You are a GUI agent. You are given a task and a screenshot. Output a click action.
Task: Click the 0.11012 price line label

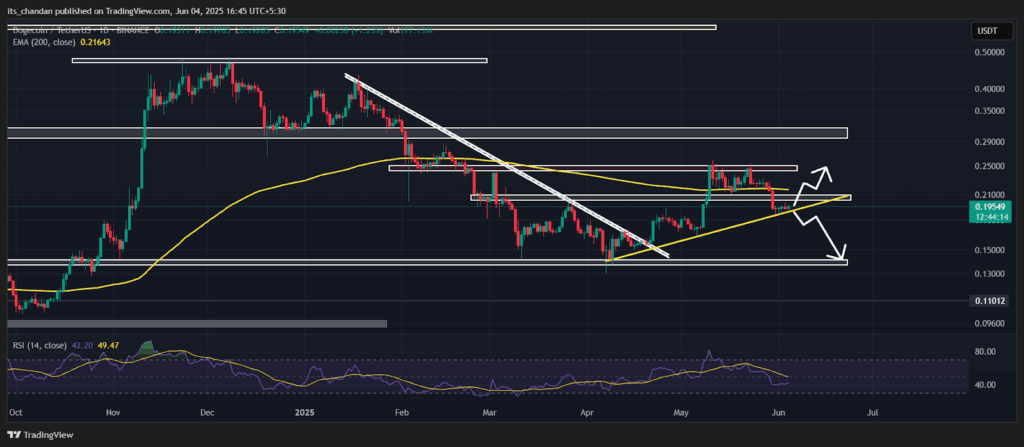tap(990, 301)
